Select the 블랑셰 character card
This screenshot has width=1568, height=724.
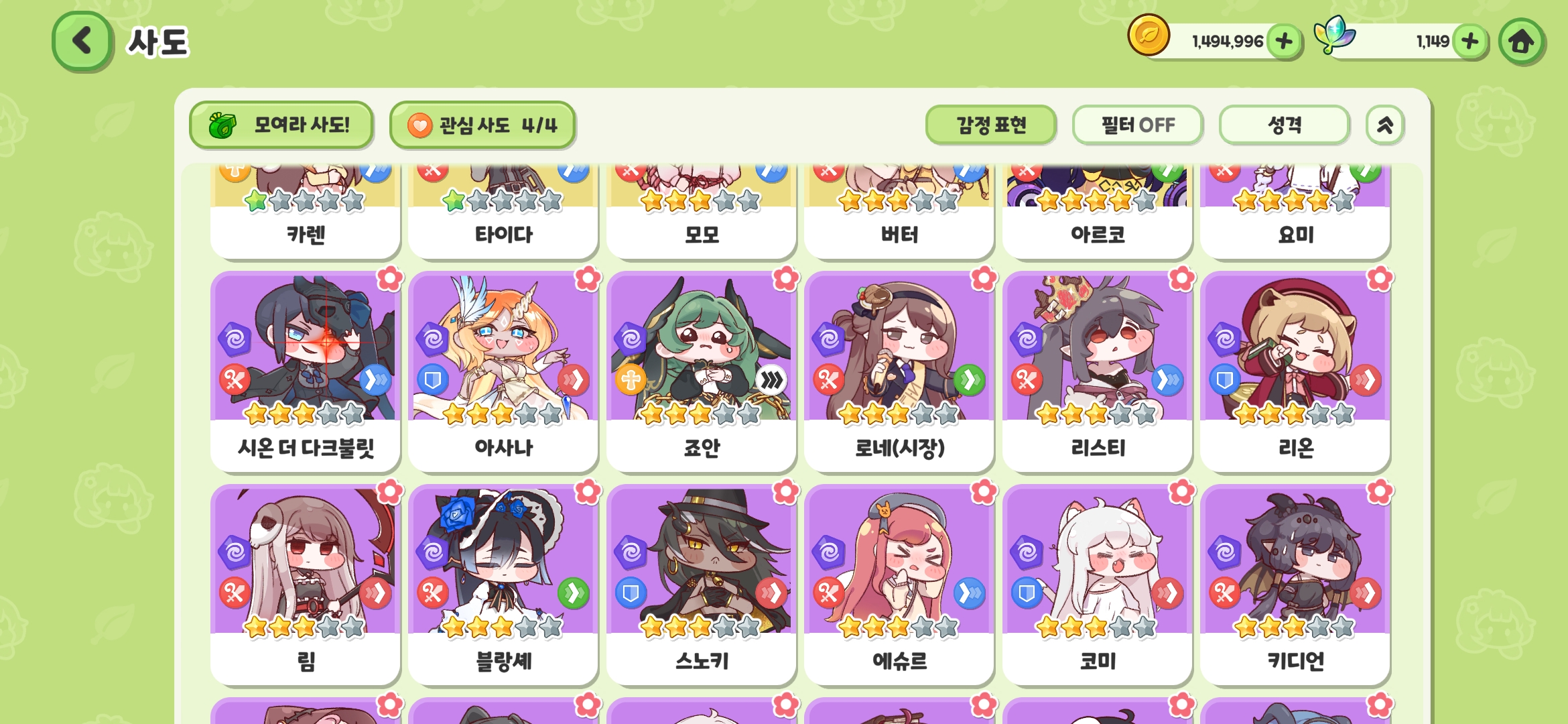tap(503, 585)
